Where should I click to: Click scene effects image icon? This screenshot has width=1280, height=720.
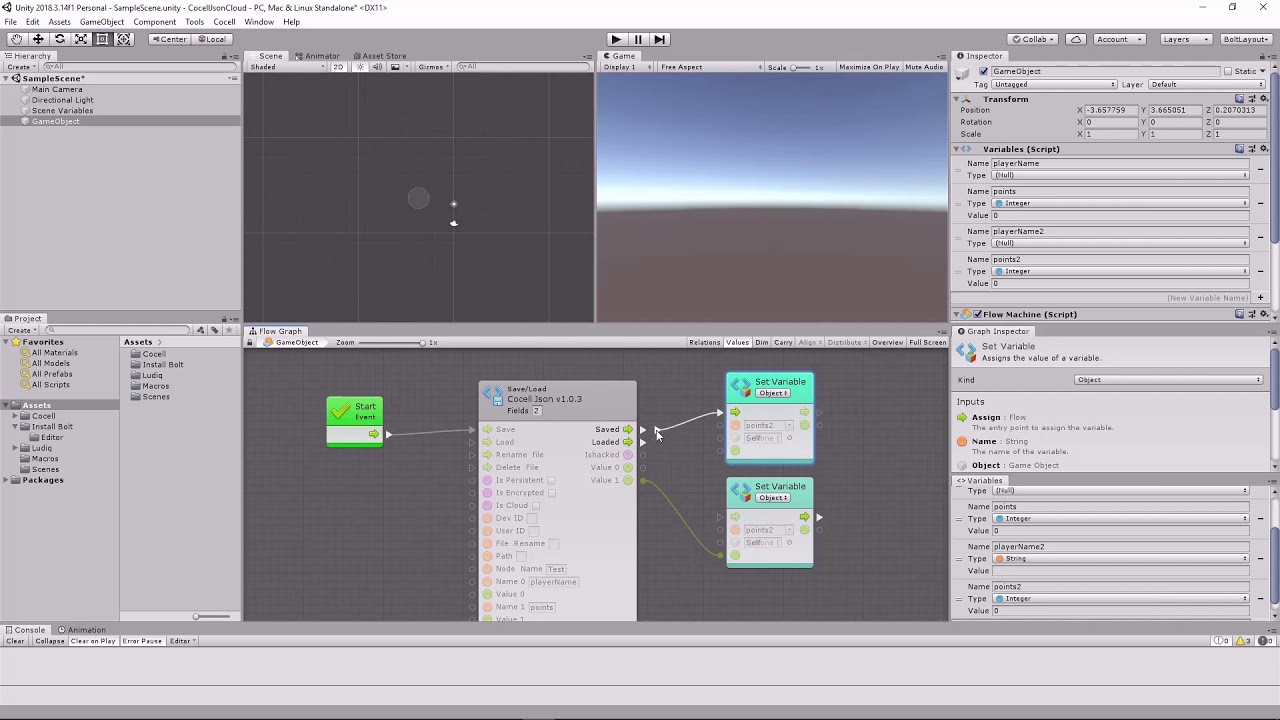(396, 67)
